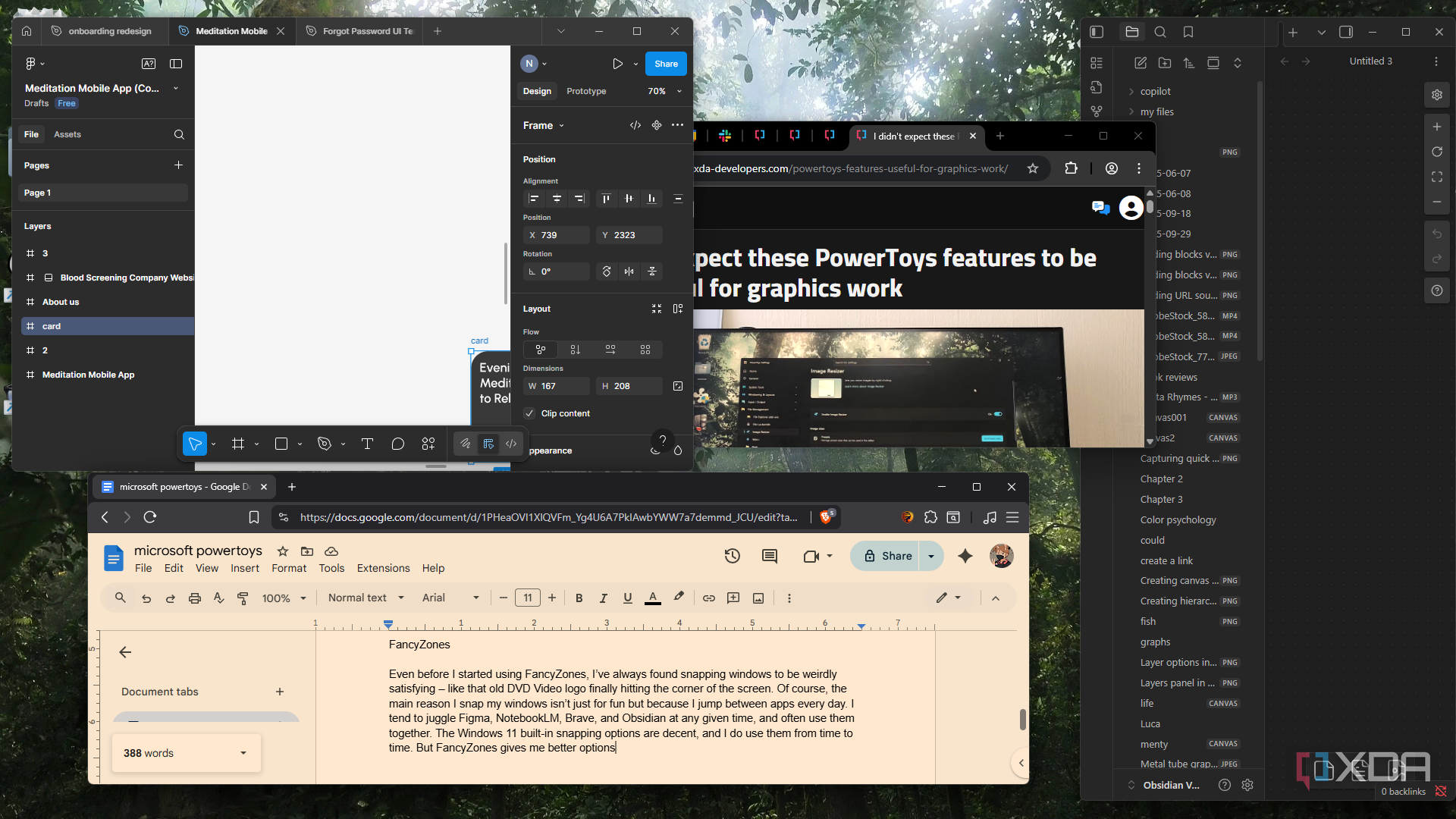The image size is (1456, 819).
Task: Open Normal text style dropdown
Action: 366,598
